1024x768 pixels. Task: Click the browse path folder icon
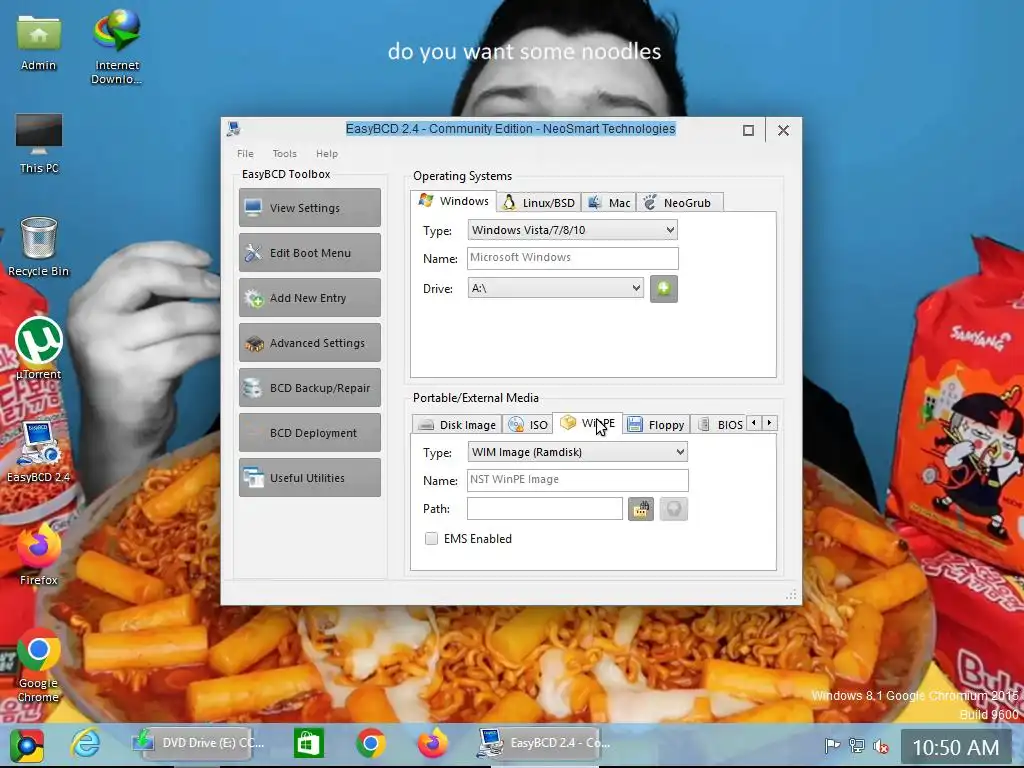pos(641,509)
